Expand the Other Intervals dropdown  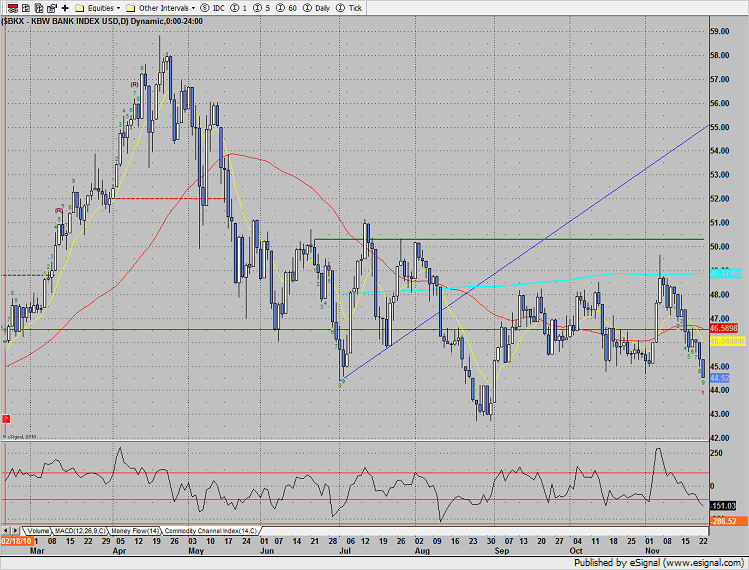(193, 8)
